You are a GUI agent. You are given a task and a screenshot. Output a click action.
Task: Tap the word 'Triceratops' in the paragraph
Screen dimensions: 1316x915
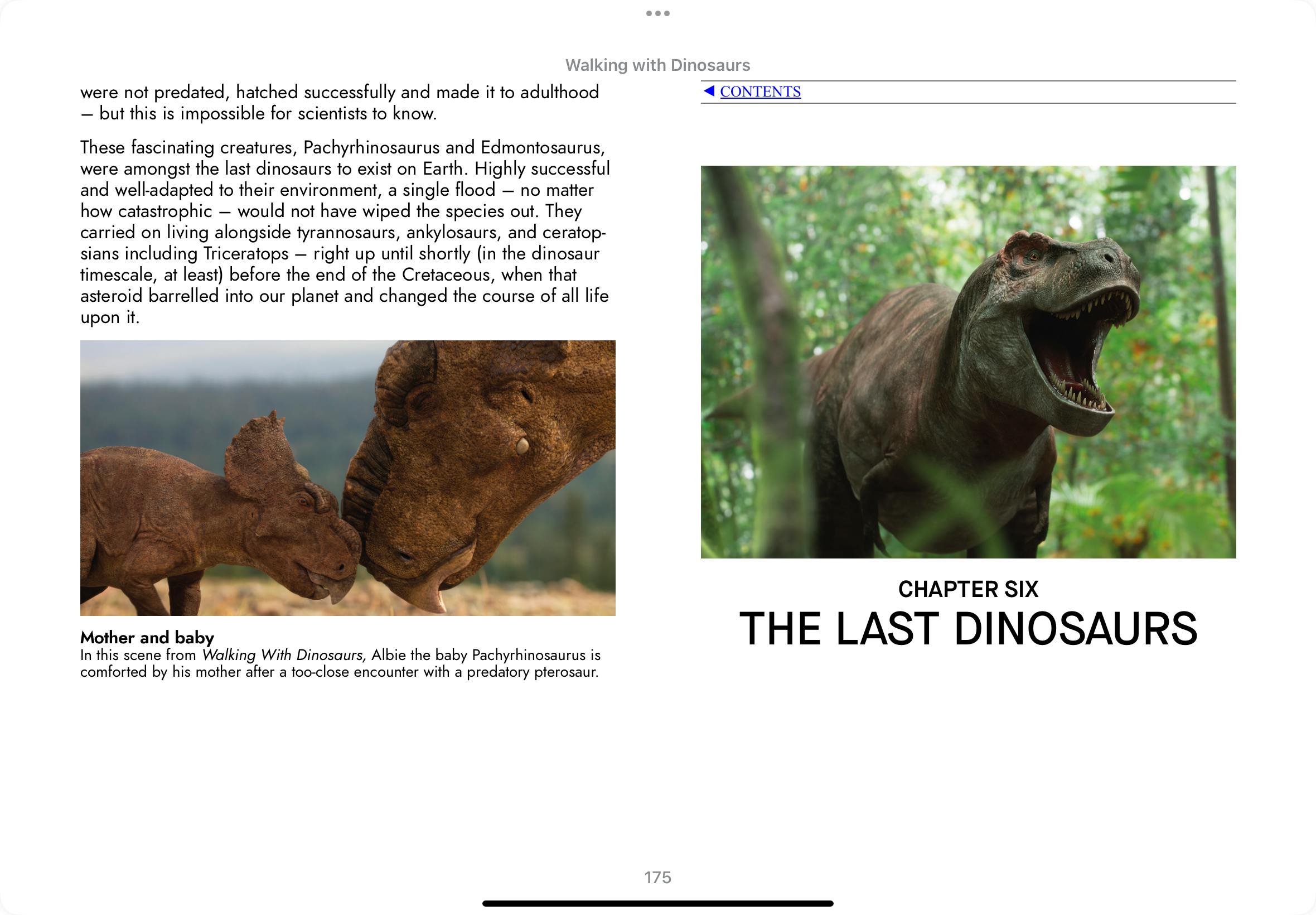pyautogui.click(x=246, y=253)
